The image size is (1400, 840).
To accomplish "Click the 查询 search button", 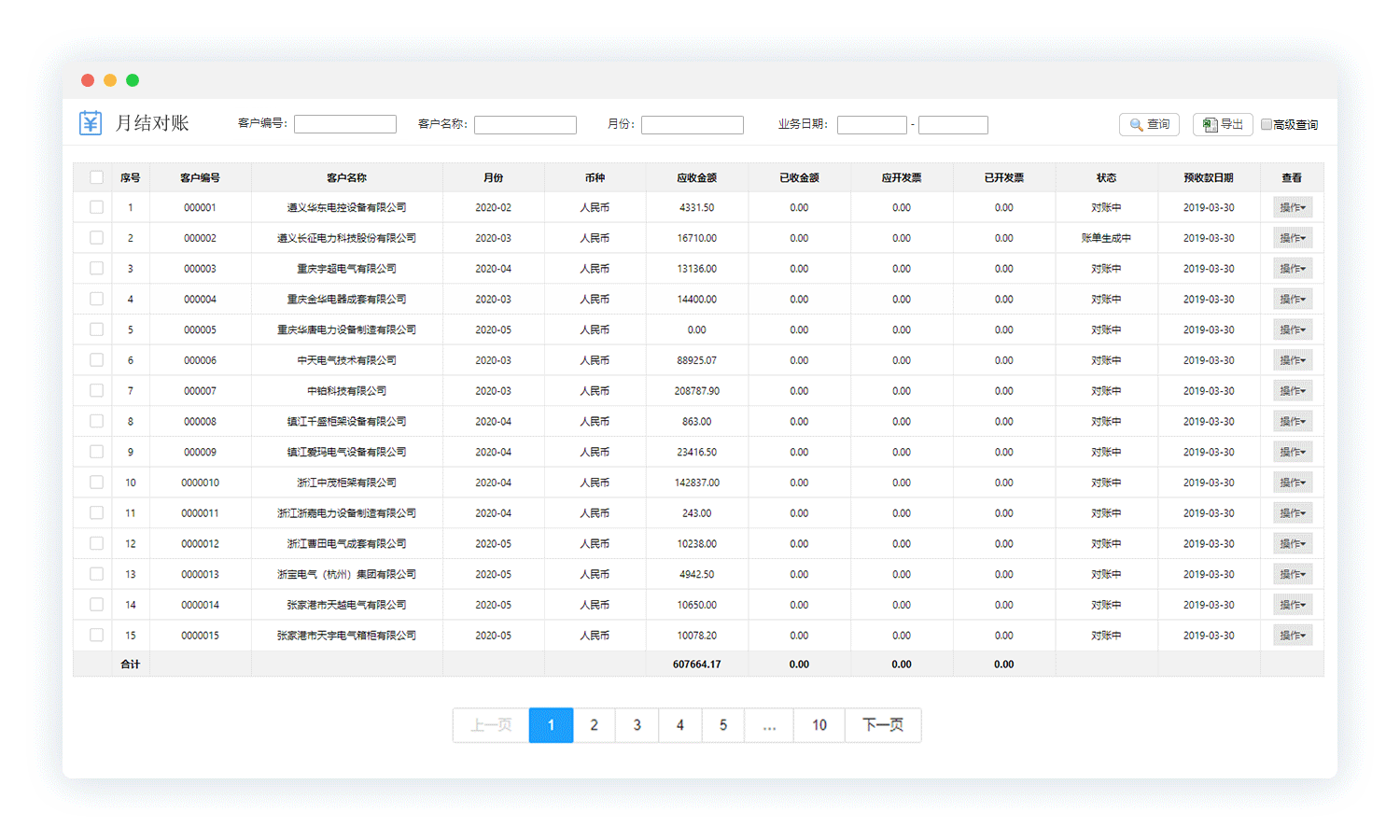I will click(x=1149, y=124).
